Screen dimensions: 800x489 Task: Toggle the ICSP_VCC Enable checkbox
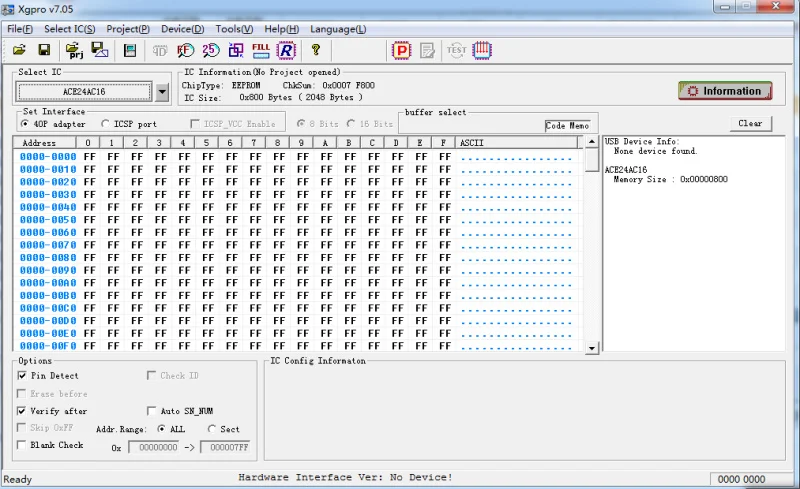194,124
